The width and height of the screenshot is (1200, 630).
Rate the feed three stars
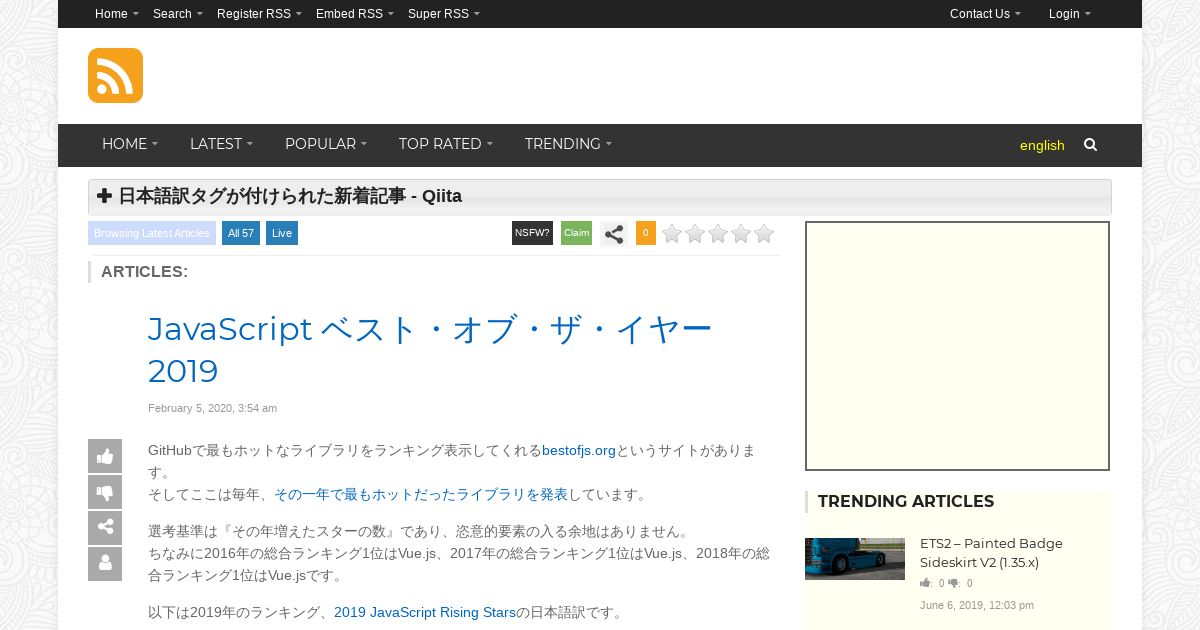pyautogui.click(x=718, y=234)
